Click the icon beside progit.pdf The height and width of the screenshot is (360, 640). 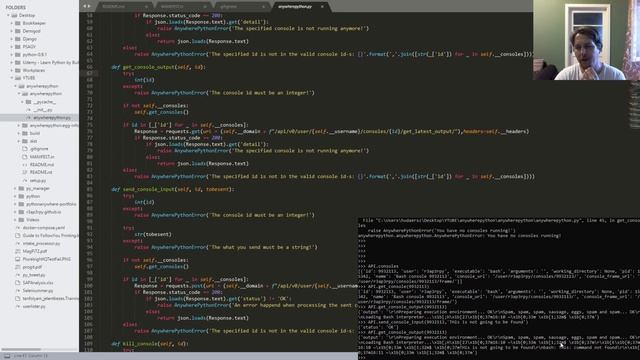18,267
